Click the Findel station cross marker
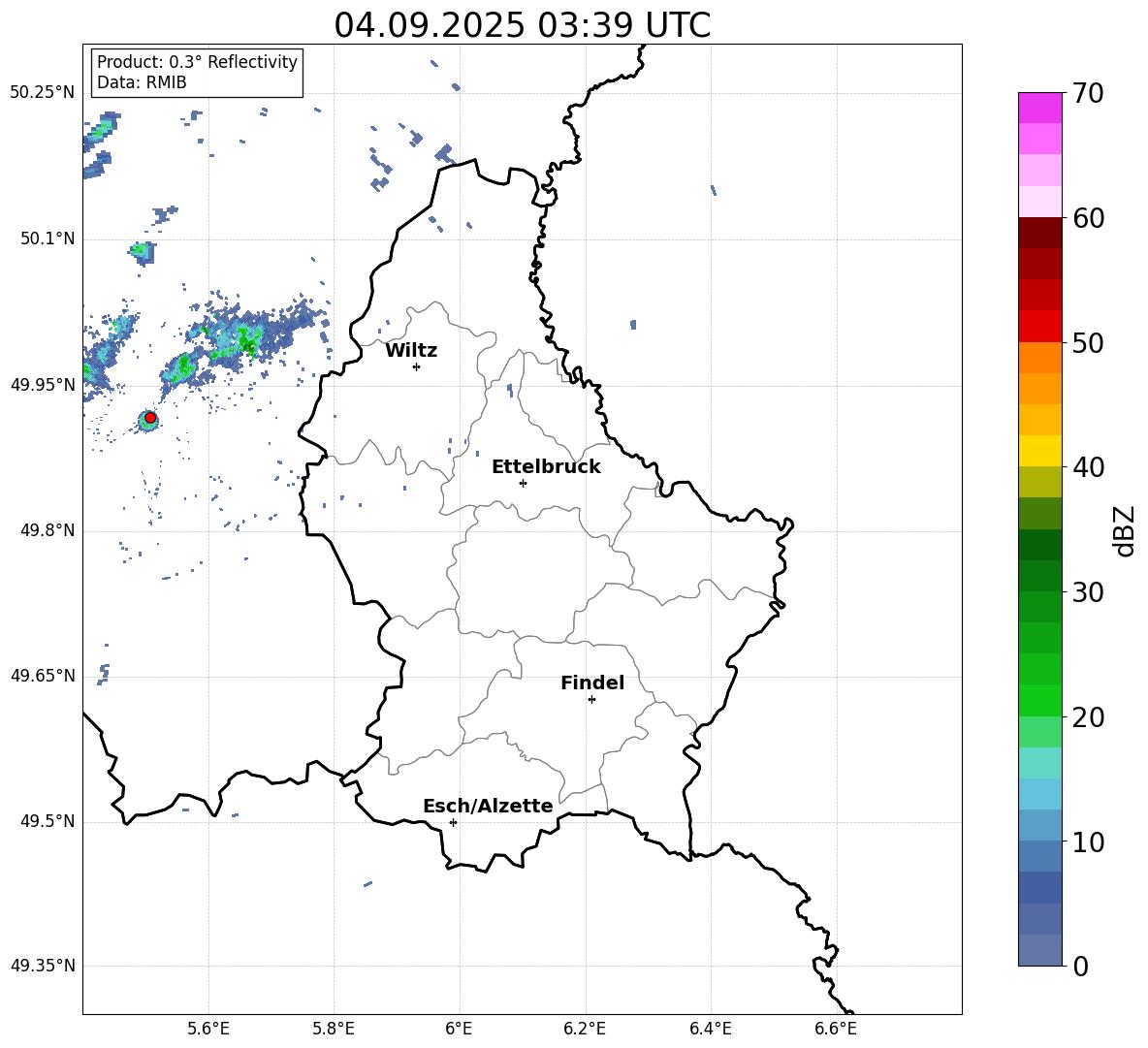Viewport: 1148px width, 1048px height. point(591,700)
